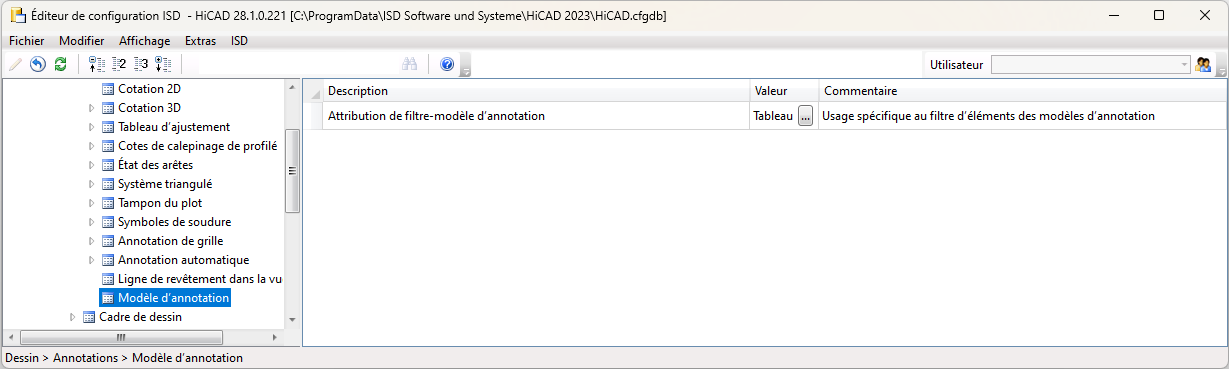This screenshot has height=369, width=1229.
Task: Click the blue undo arrow icon
Action: (x=38, y=64)
